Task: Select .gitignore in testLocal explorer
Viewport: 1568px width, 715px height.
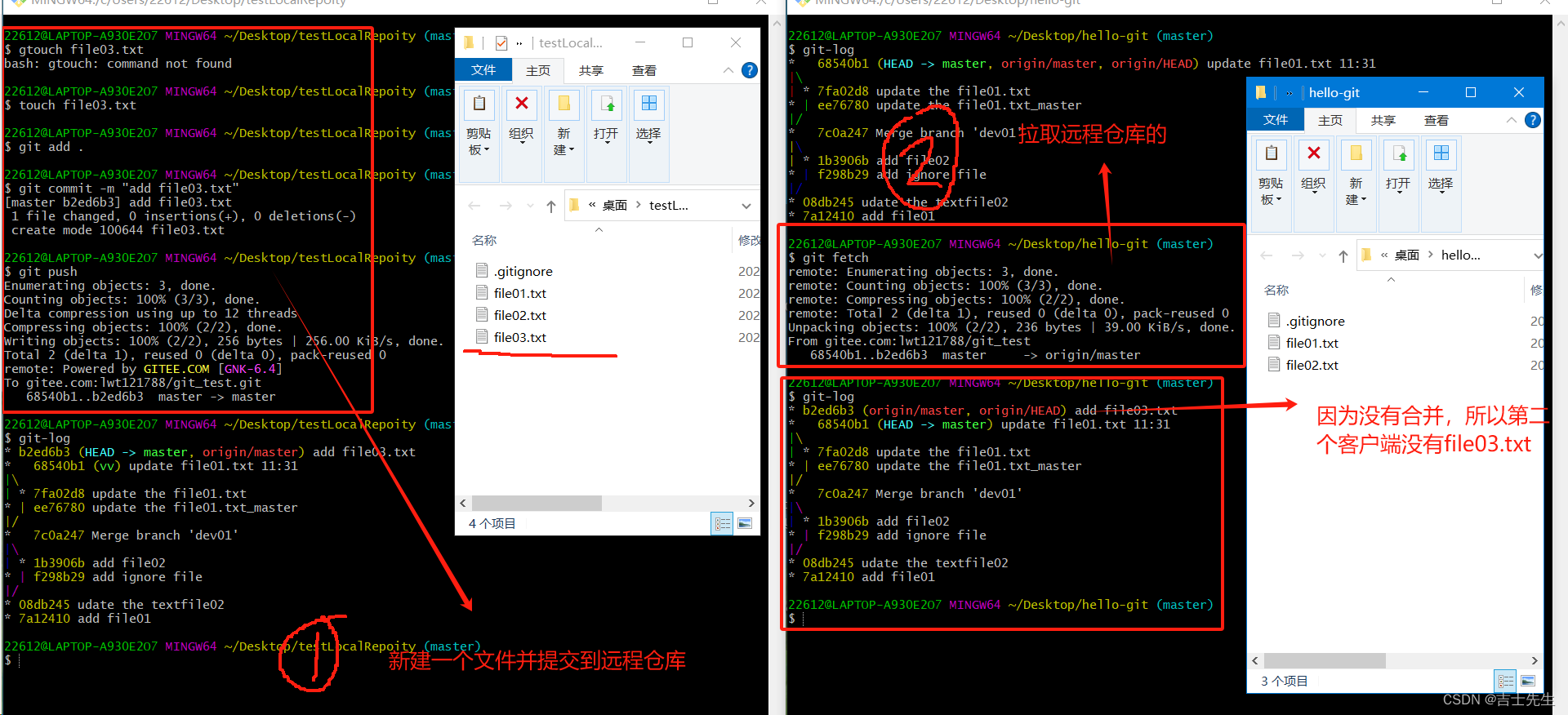Action: click(523, 271)
